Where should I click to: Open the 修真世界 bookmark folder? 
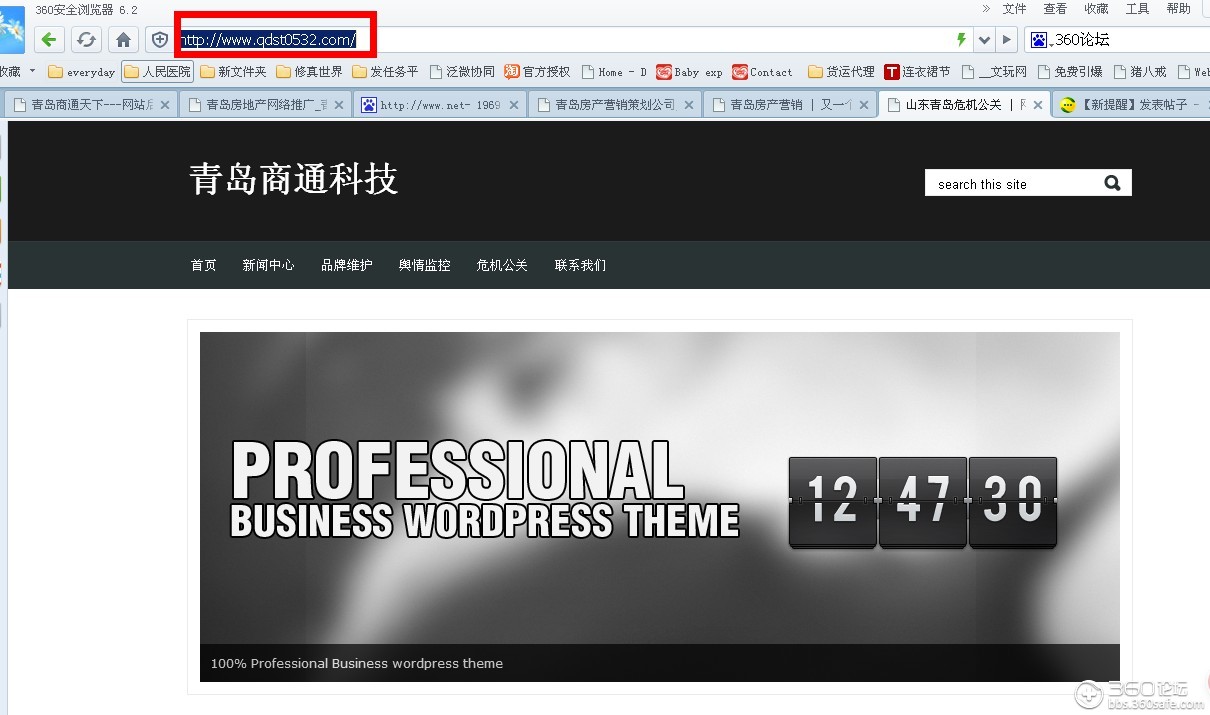point(309,72)
